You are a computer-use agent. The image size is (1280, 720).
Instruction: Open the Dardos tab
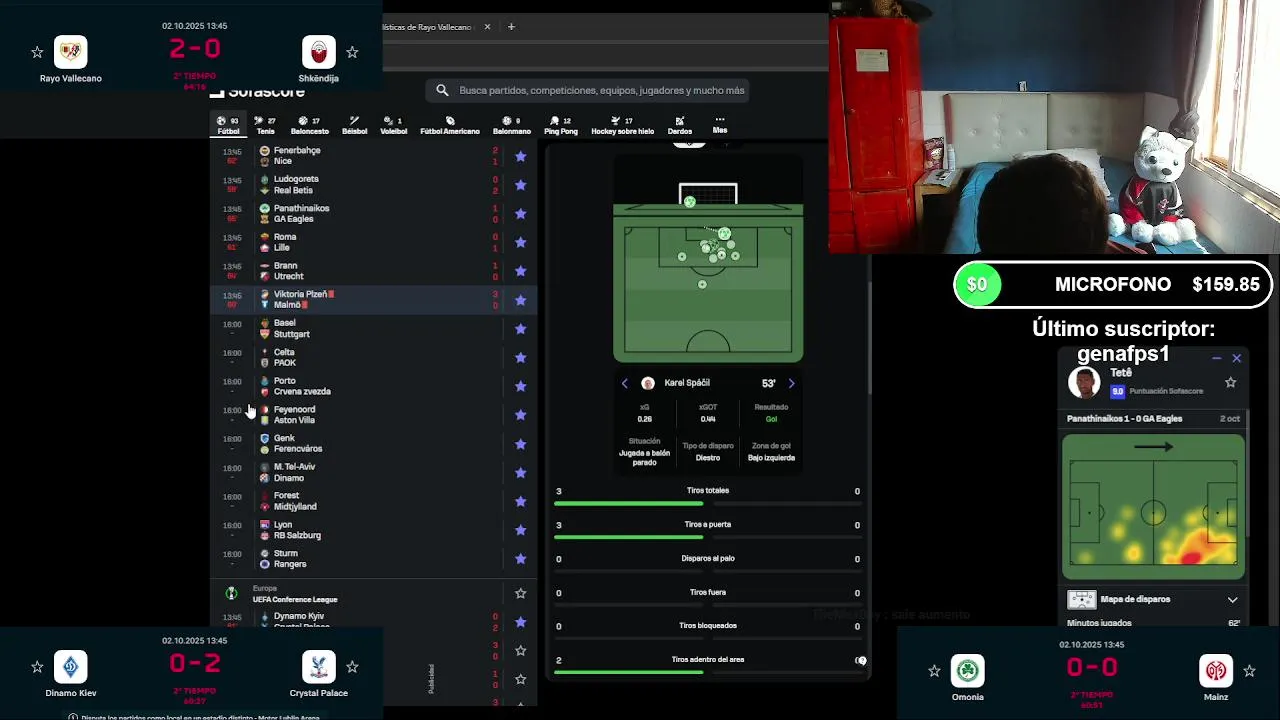coord(679,125)
